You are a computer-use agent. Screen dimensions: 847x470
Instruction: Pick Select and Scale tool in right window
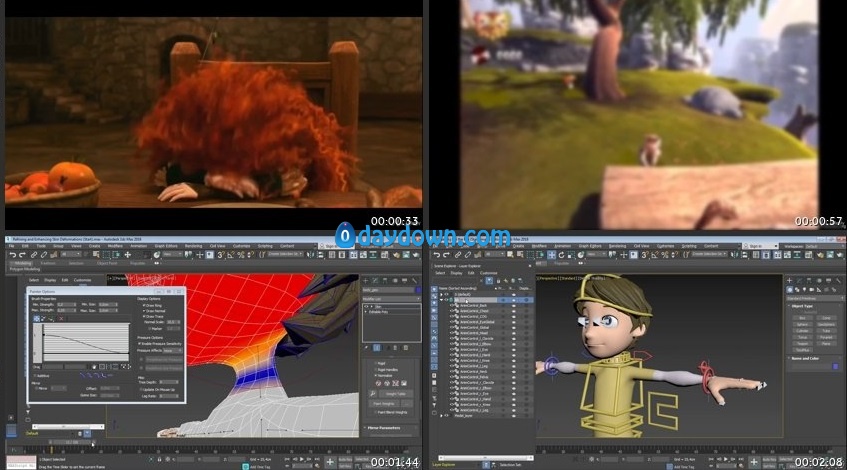pos(571,254)
